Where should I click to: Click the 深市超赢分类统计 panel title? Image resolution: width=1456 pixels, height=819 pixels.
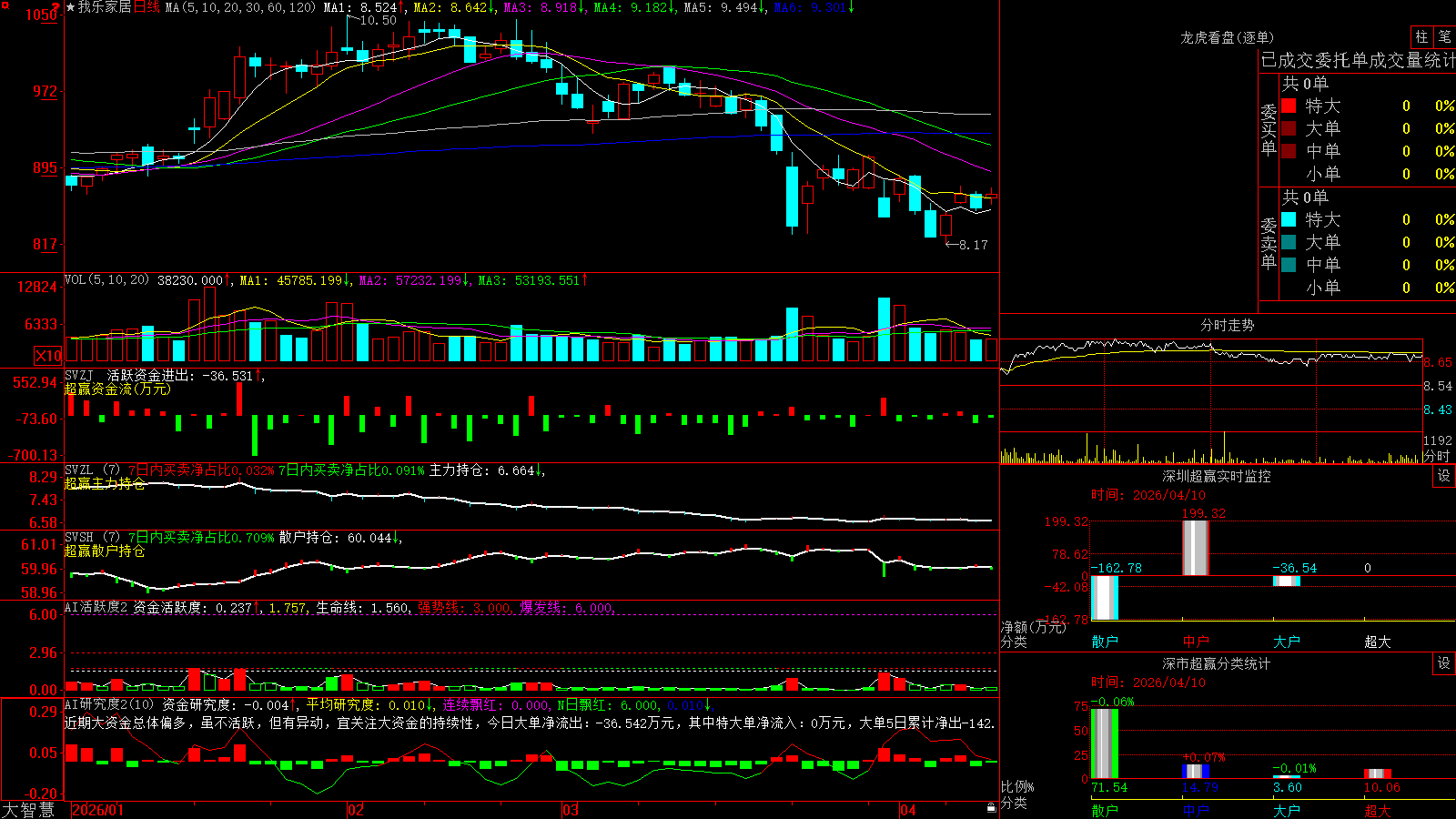coord(1217,663)
